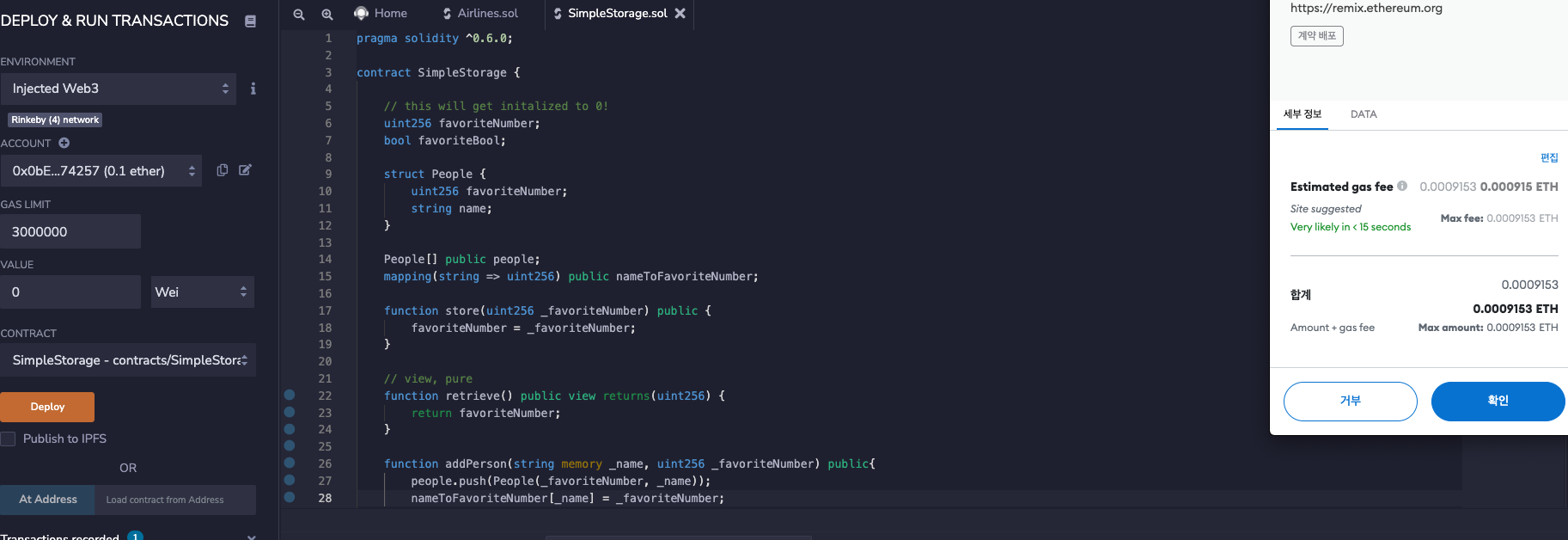This screenshot has width=1568, height=540.
Task: Switch to the DATA tab in MetaMask
Action: coord(1364,114)
